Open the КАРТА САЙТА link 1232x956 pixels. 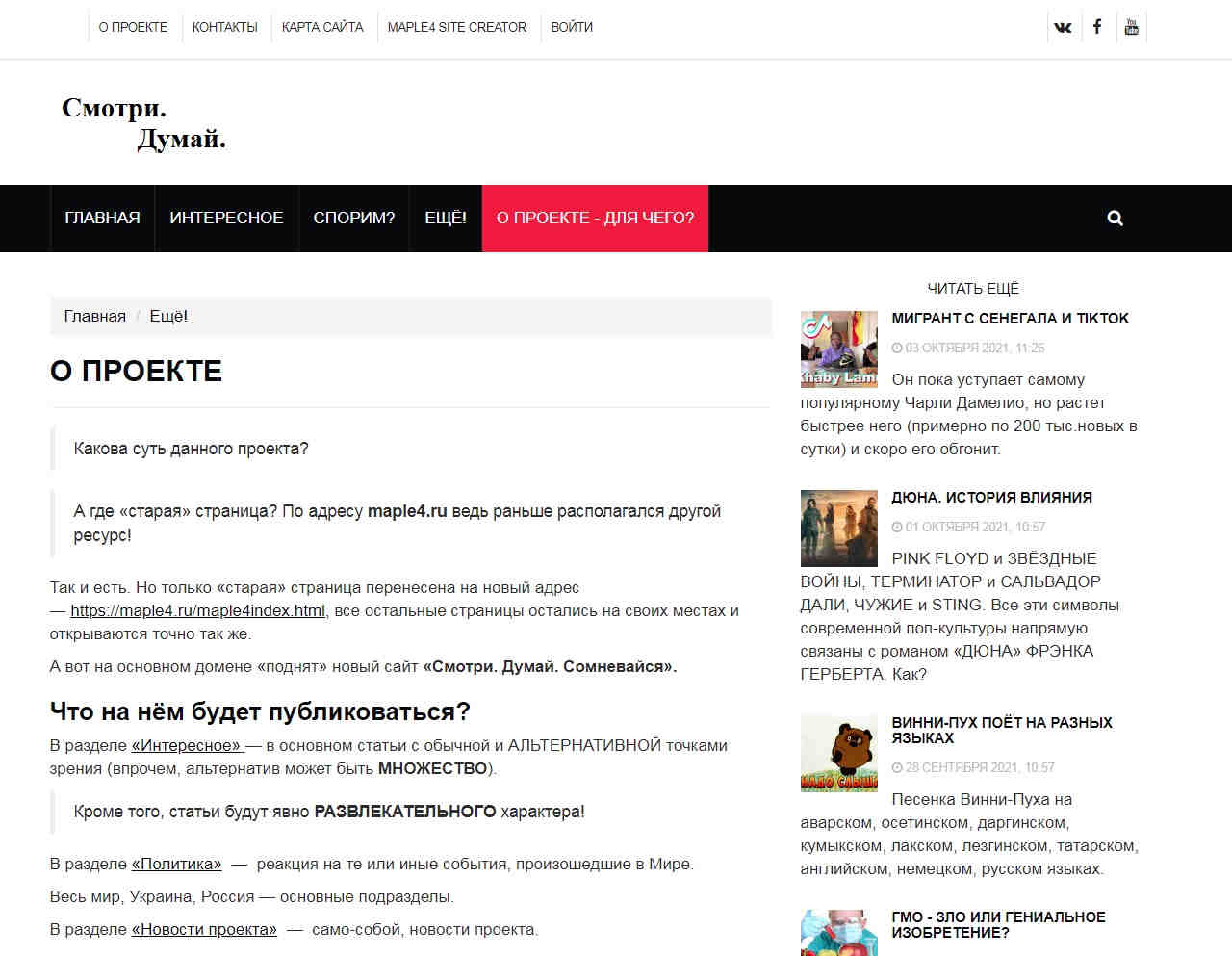[322, 27]
